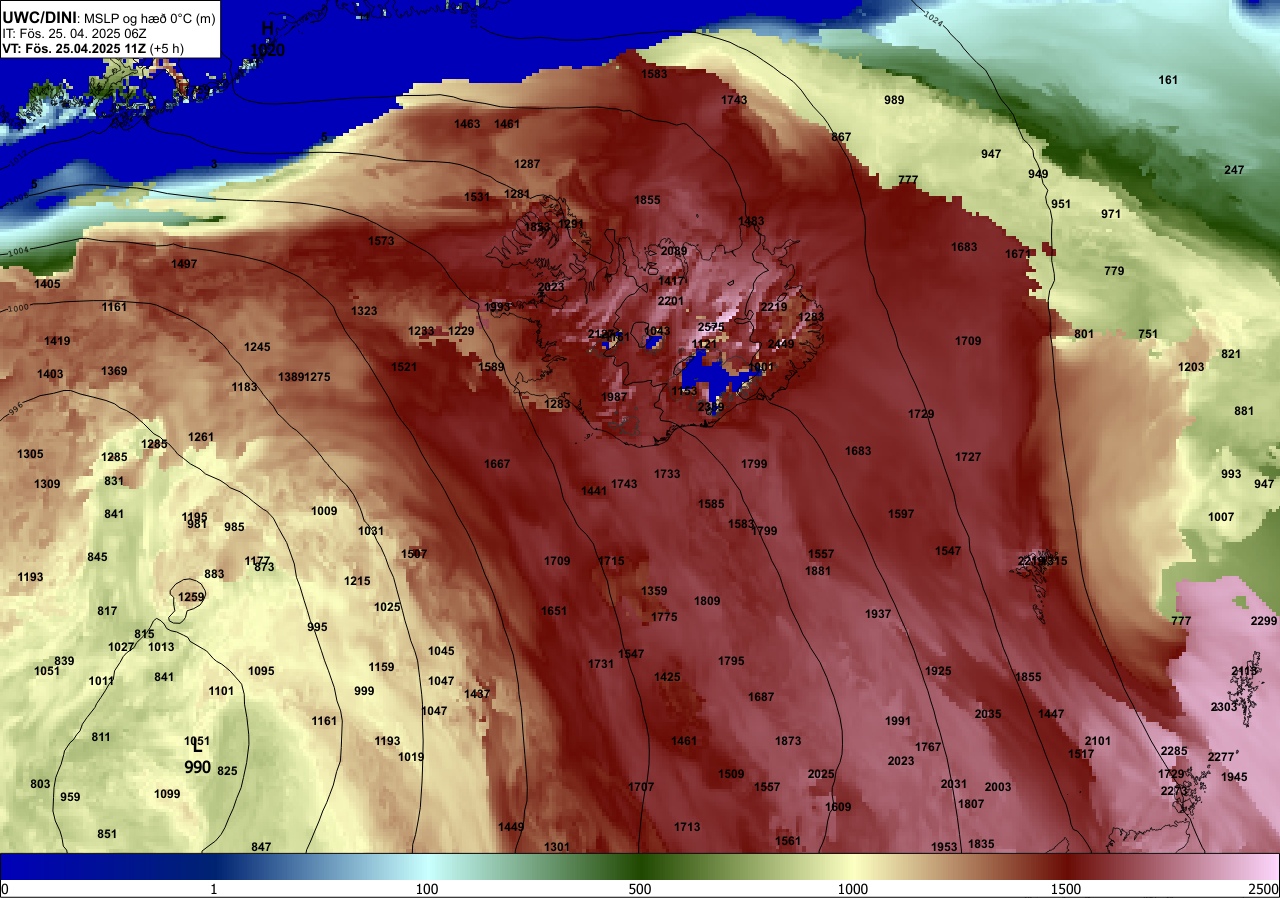This screenshot has height=898, width=1280.
Task: Click the height value 1945
Action: [x=1234, y=777]
